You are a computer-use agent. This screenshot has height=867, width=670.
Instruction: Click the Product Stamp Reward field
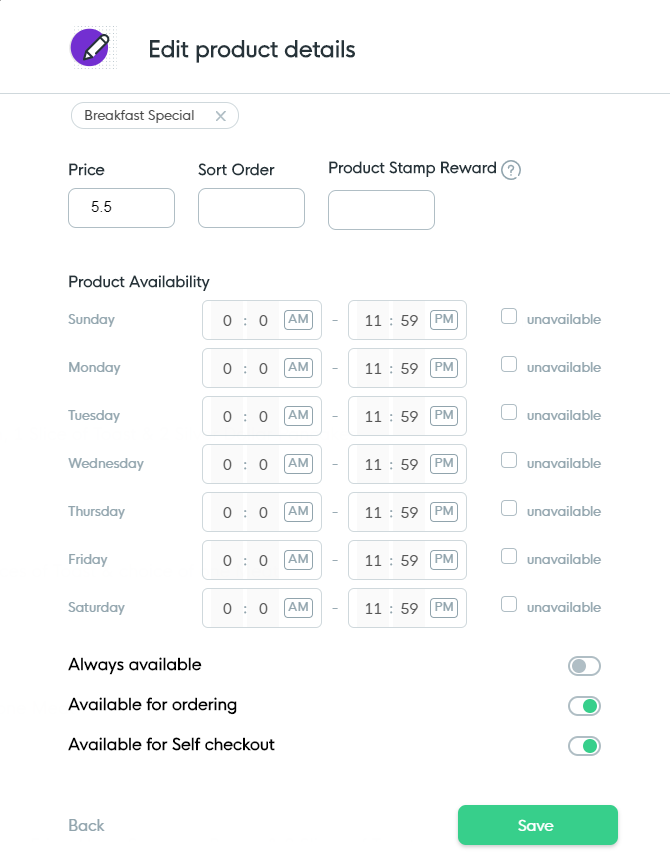click(x=381, y=210)
